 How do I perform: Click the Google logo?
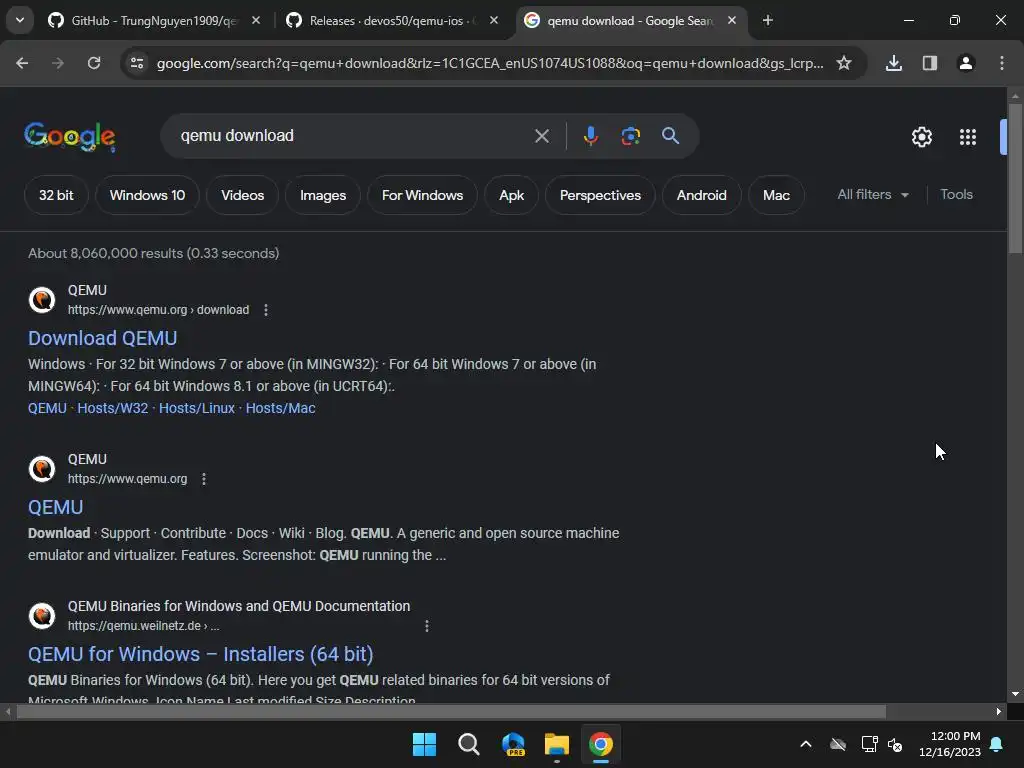click(x=70, y=136)
